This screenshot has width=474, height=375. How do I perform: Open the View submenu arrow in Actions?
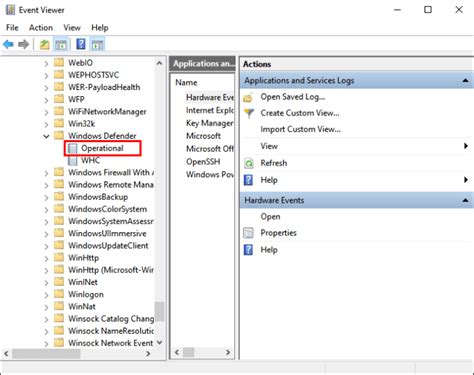tap(466, 146)
